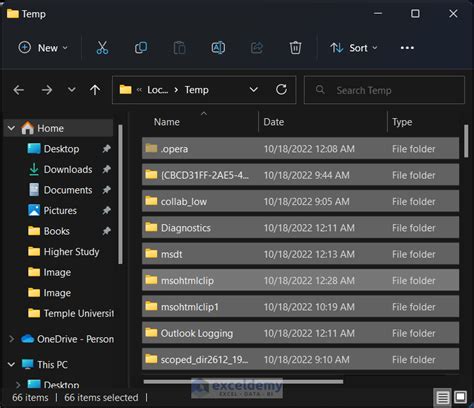Image resolution: width=474 pixels, height=408 pixels.
Task: Select the collab_low folder name
Action: (184, 202)
